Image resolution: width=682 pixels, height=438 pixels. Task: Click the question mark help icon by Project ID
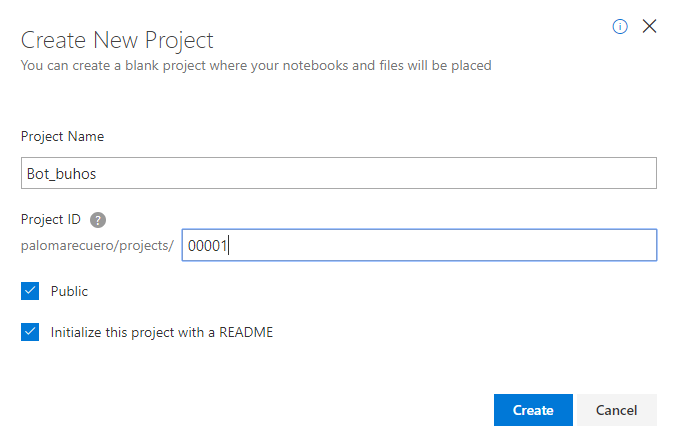98,220
